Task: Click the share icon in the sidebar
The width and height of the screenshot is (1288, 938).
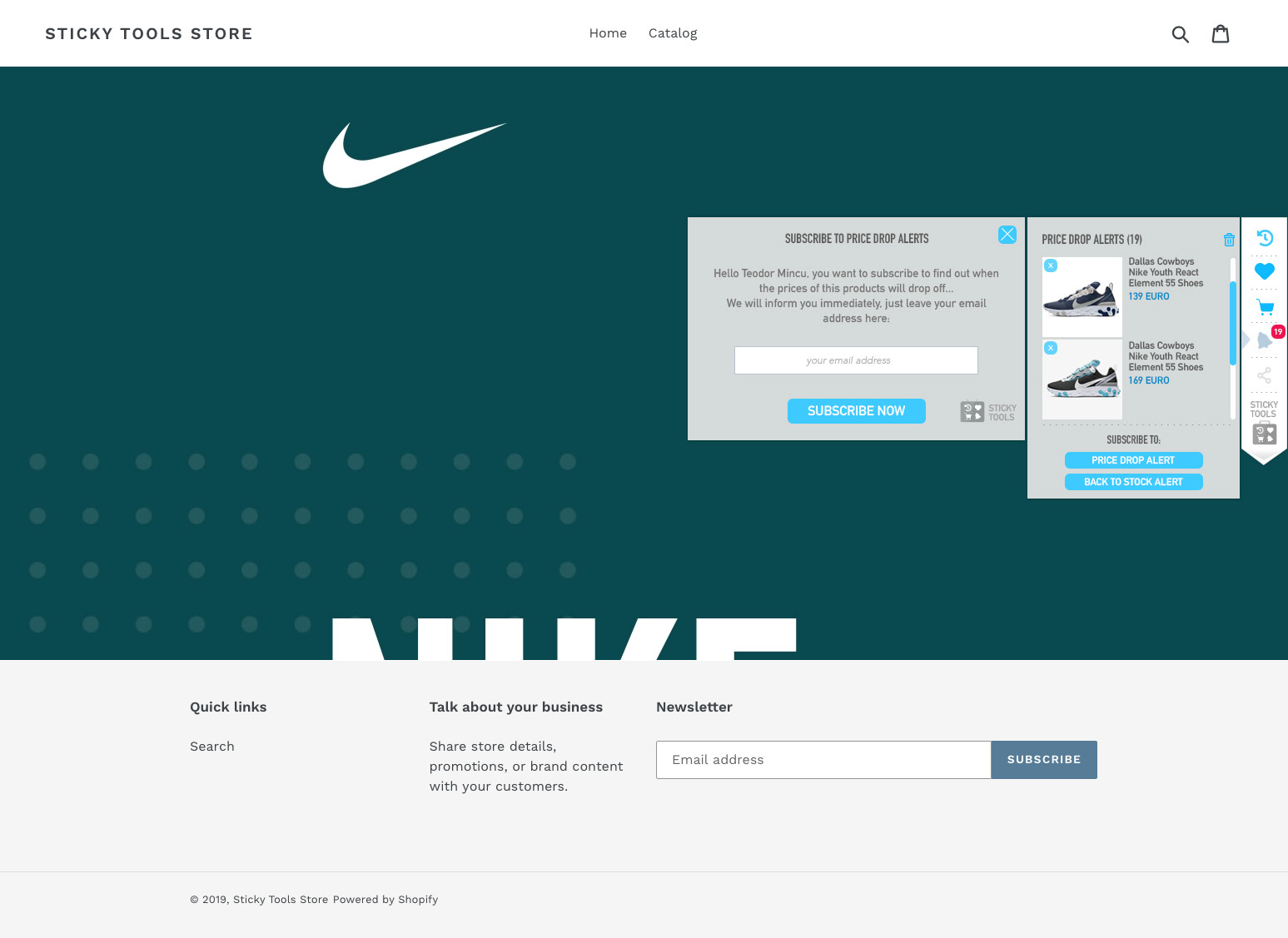Action: pyautogui.click(x=1265, y=375)
